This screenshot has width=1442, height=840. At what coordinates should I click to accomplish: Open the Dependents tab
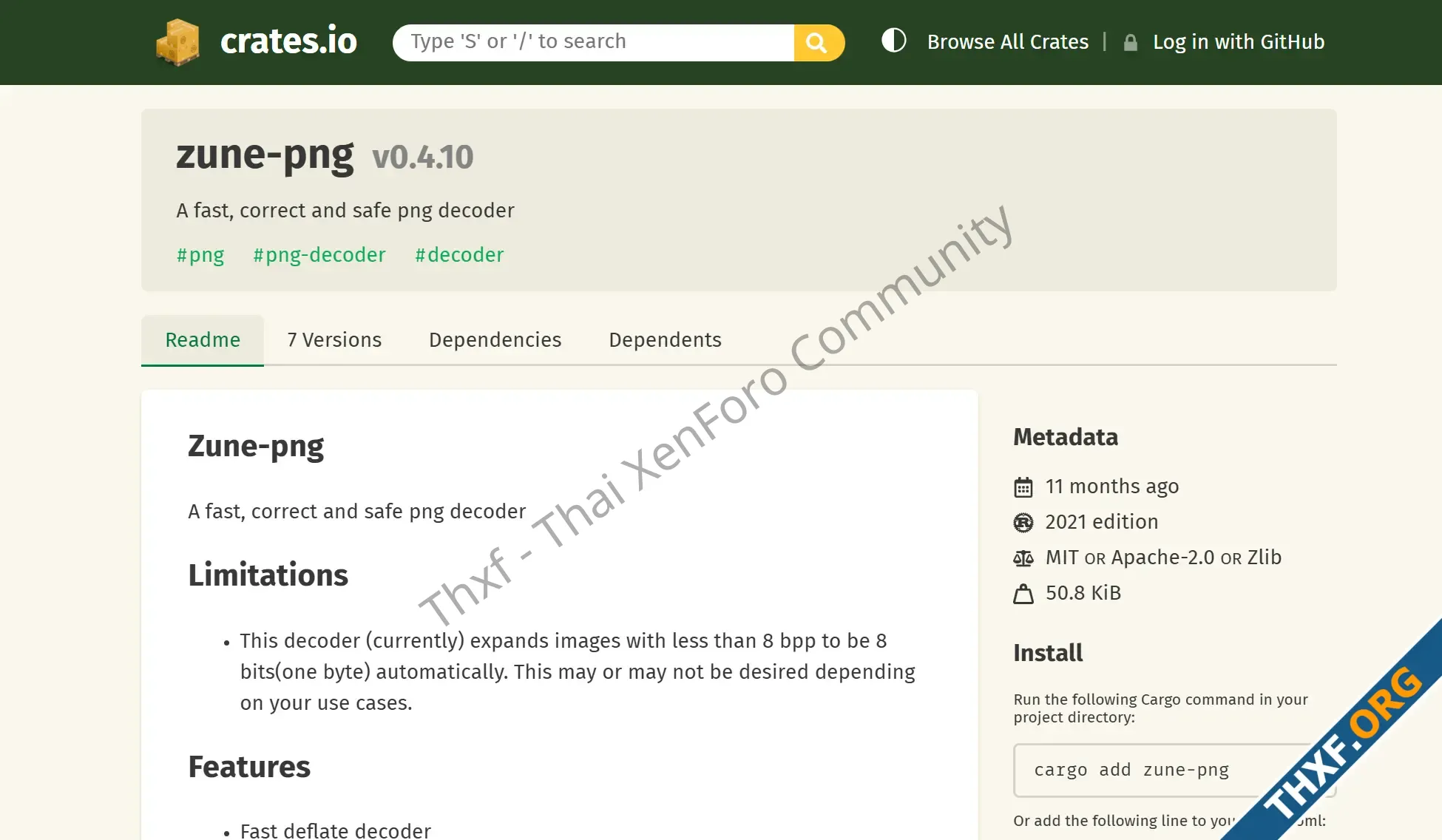pyautogui.click(x=666, y=339)
